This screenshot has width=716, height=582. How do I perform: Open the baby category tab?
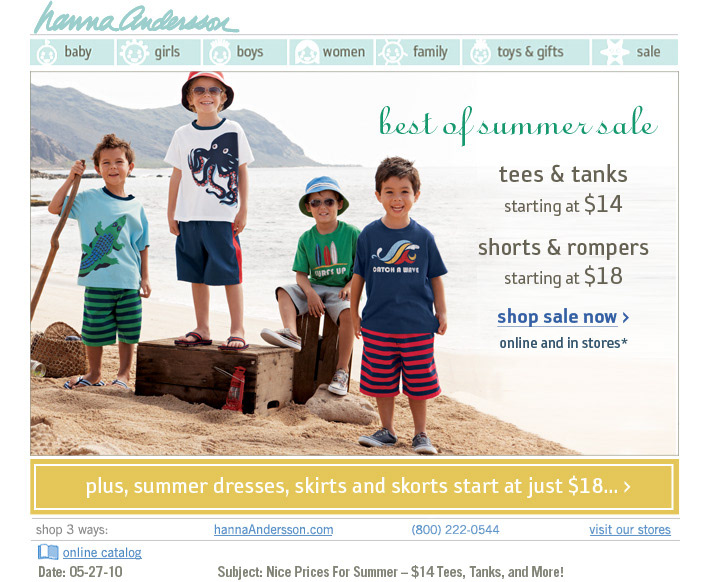72,52
